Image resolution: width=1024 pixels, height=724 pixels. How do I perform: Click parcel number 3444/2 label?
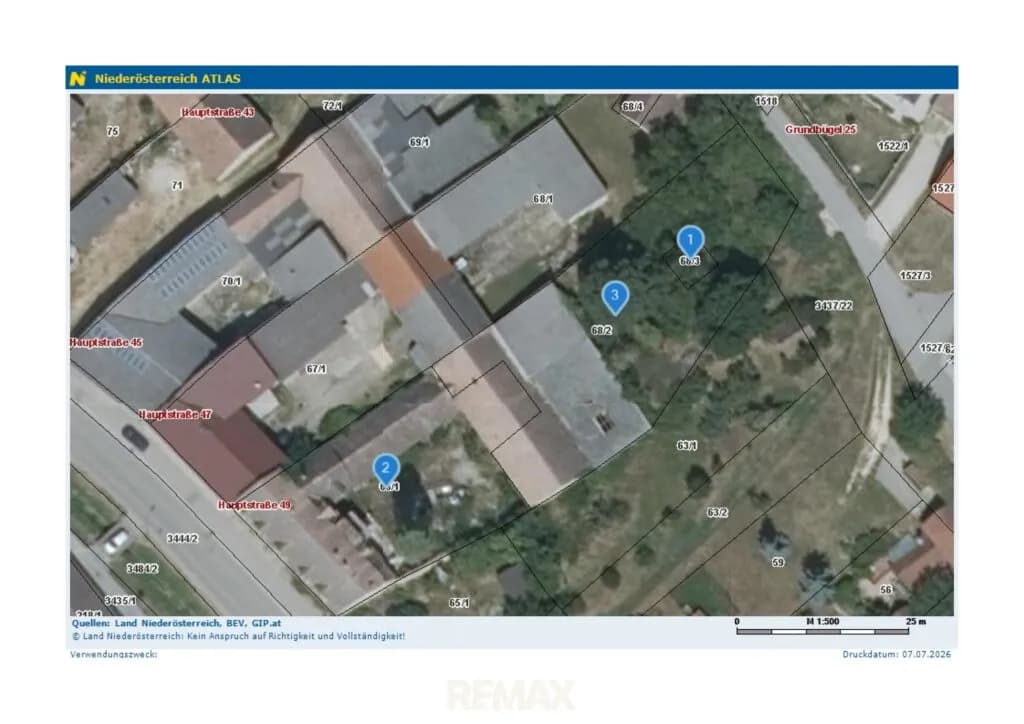pyautogui.click(x=183, y=539)
